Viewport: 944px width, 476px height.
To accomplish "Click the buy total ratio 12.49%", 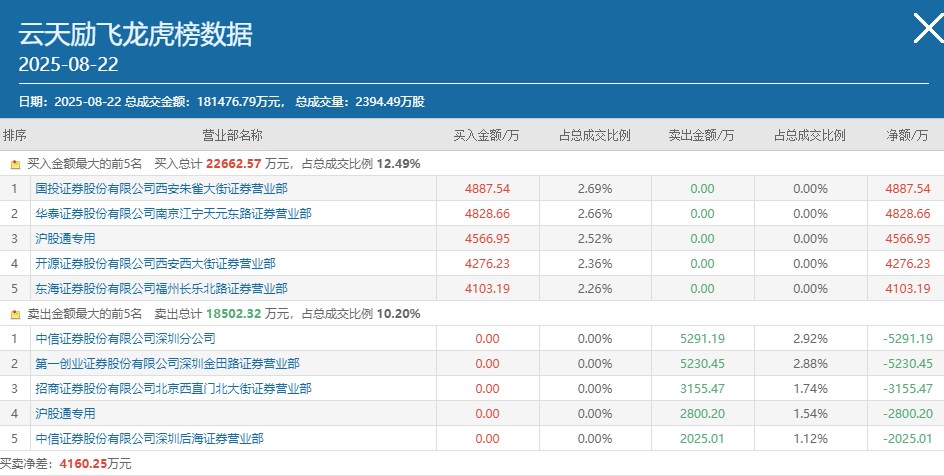I will (399, 164).
